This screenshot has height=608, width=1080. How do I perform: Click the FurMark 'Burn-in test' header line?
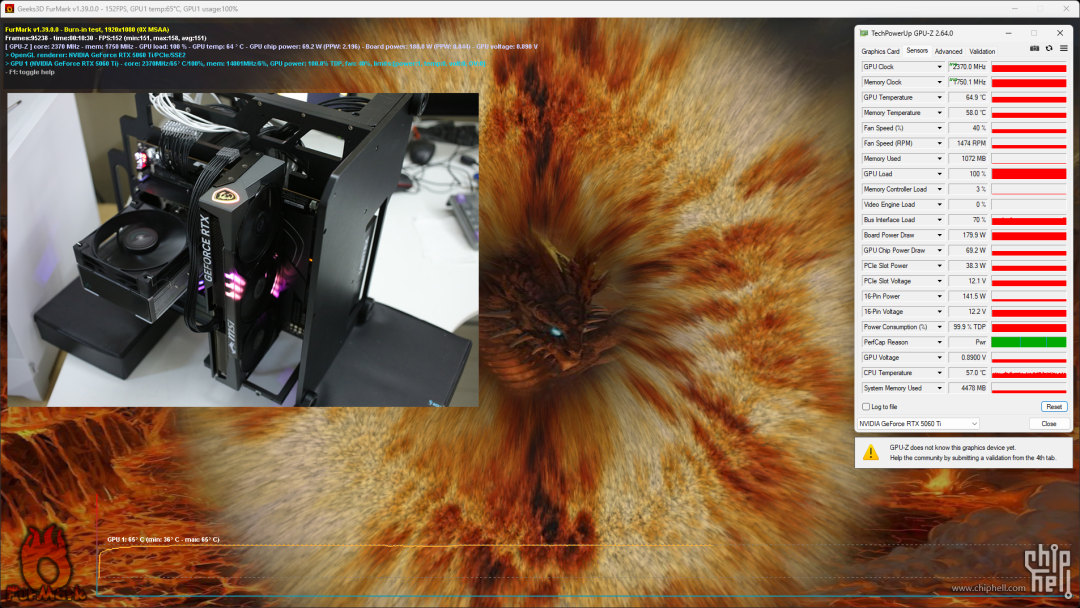click(x=87, y=30)
